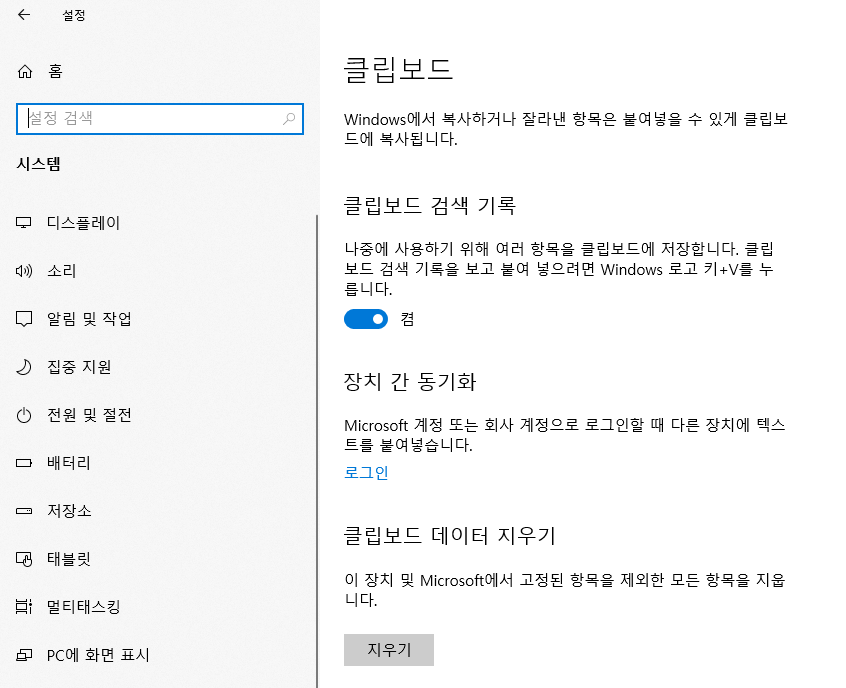Click the 태블릿 device icon

pyautogui.click(x=25, y=559)
